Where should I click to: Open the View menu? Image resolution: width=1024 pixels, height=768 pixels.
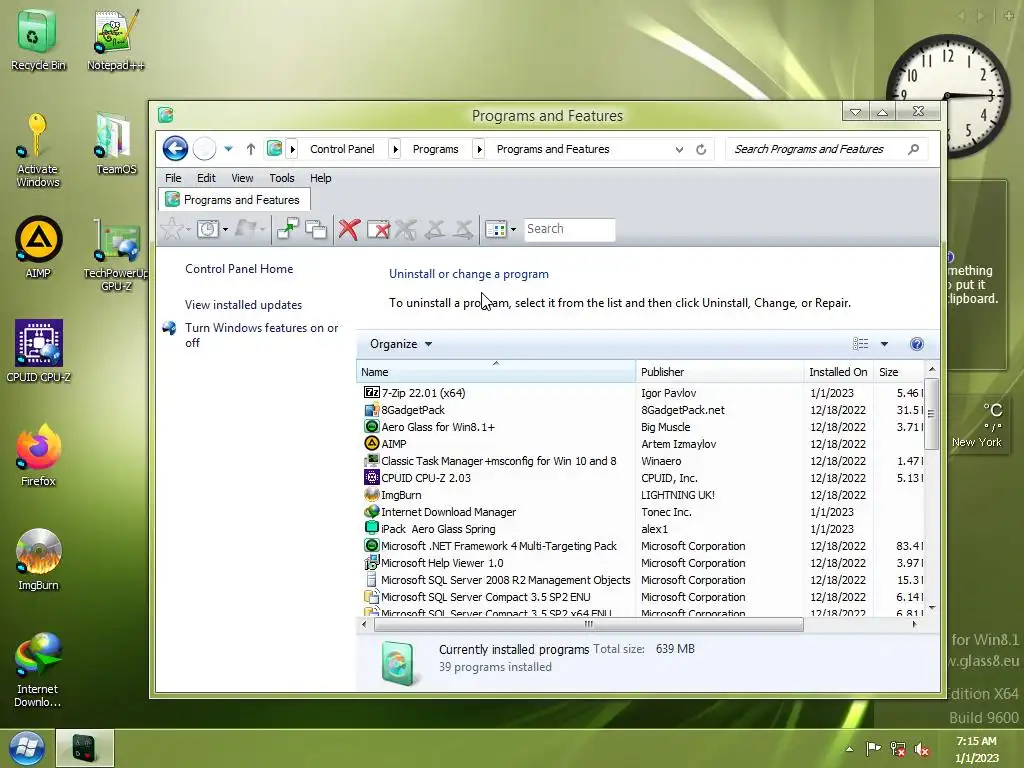coord(242,178)
